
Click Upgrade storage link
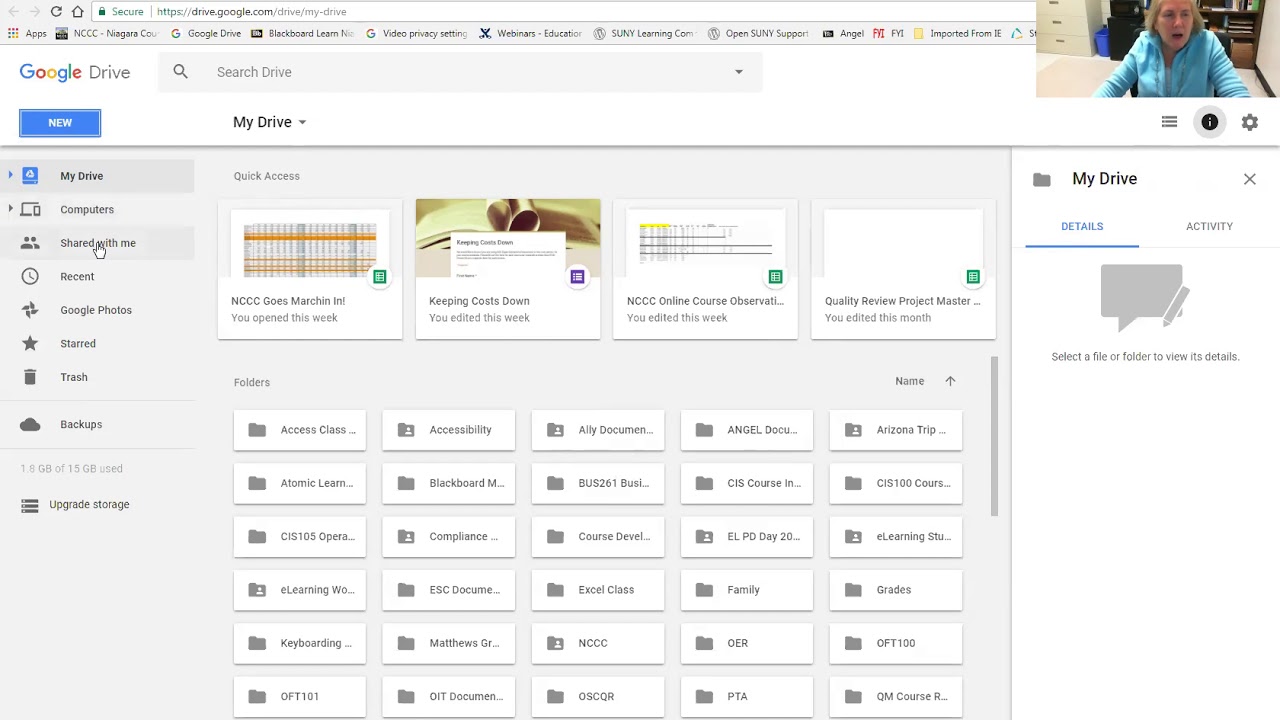point(89,505)
